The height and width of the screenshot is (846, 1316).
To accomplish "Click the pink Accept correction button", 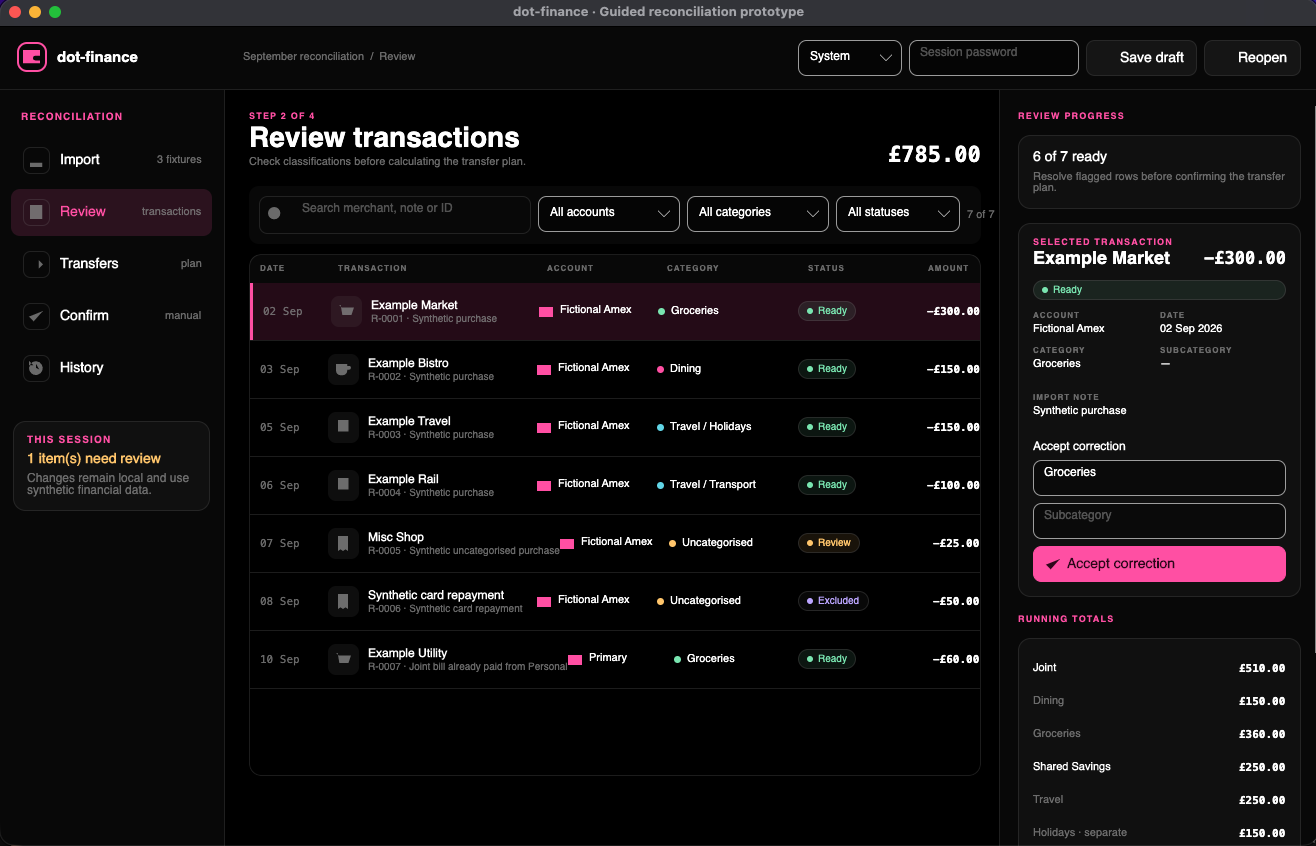I will (x=1159, y=564).
